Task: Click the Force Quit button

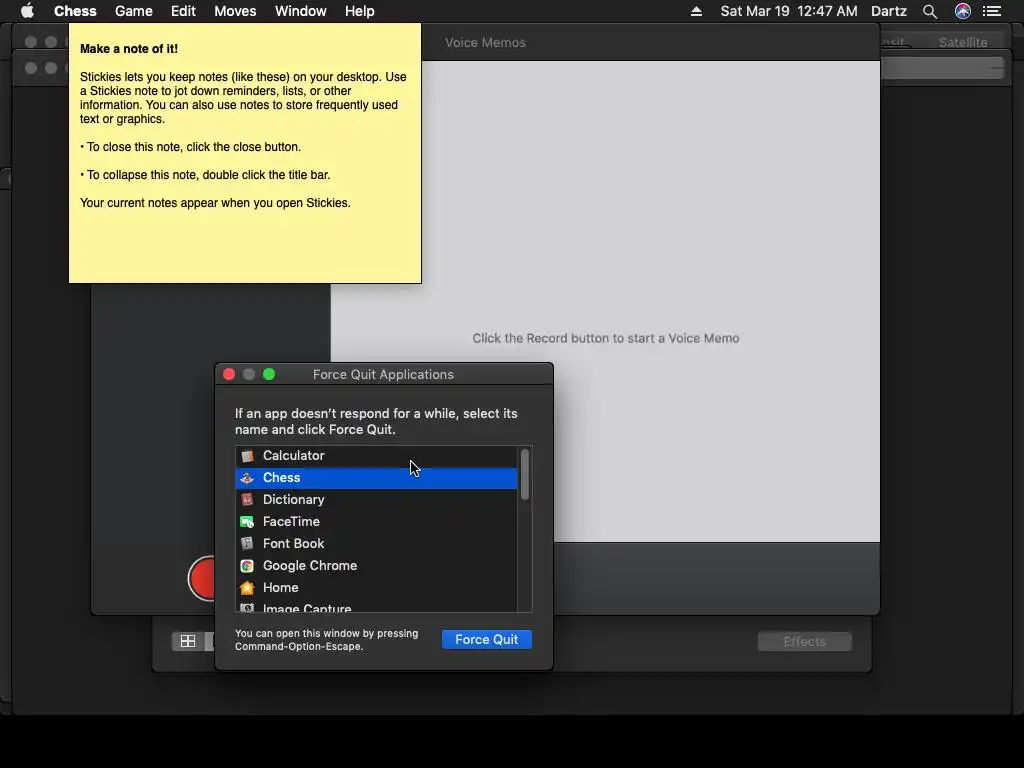Action: tap(487, 639)
